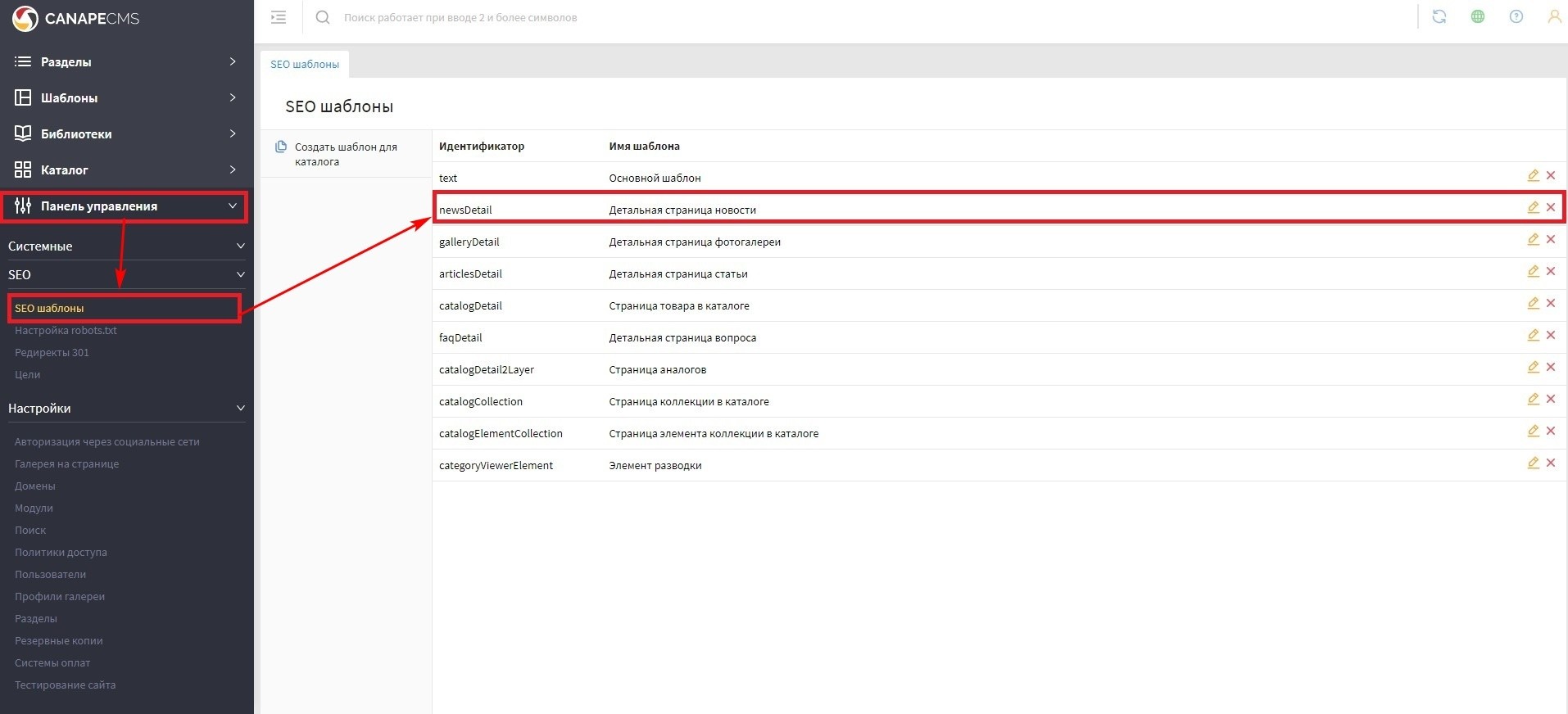Expand the Разделы menu section
The width and height of the screenshot is (1568, 714).
(125, 61)
